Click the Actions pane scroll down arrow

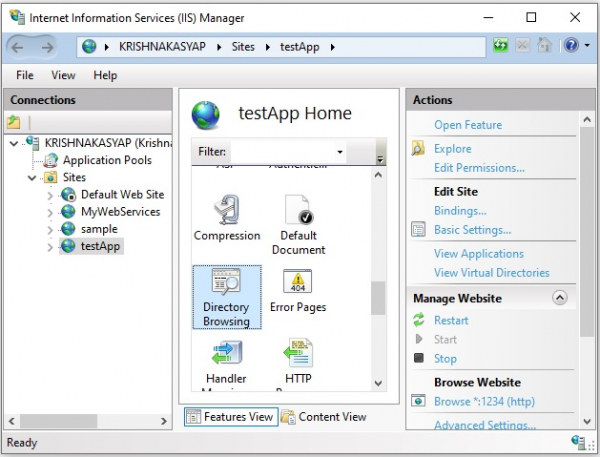(x=587, y=421)
